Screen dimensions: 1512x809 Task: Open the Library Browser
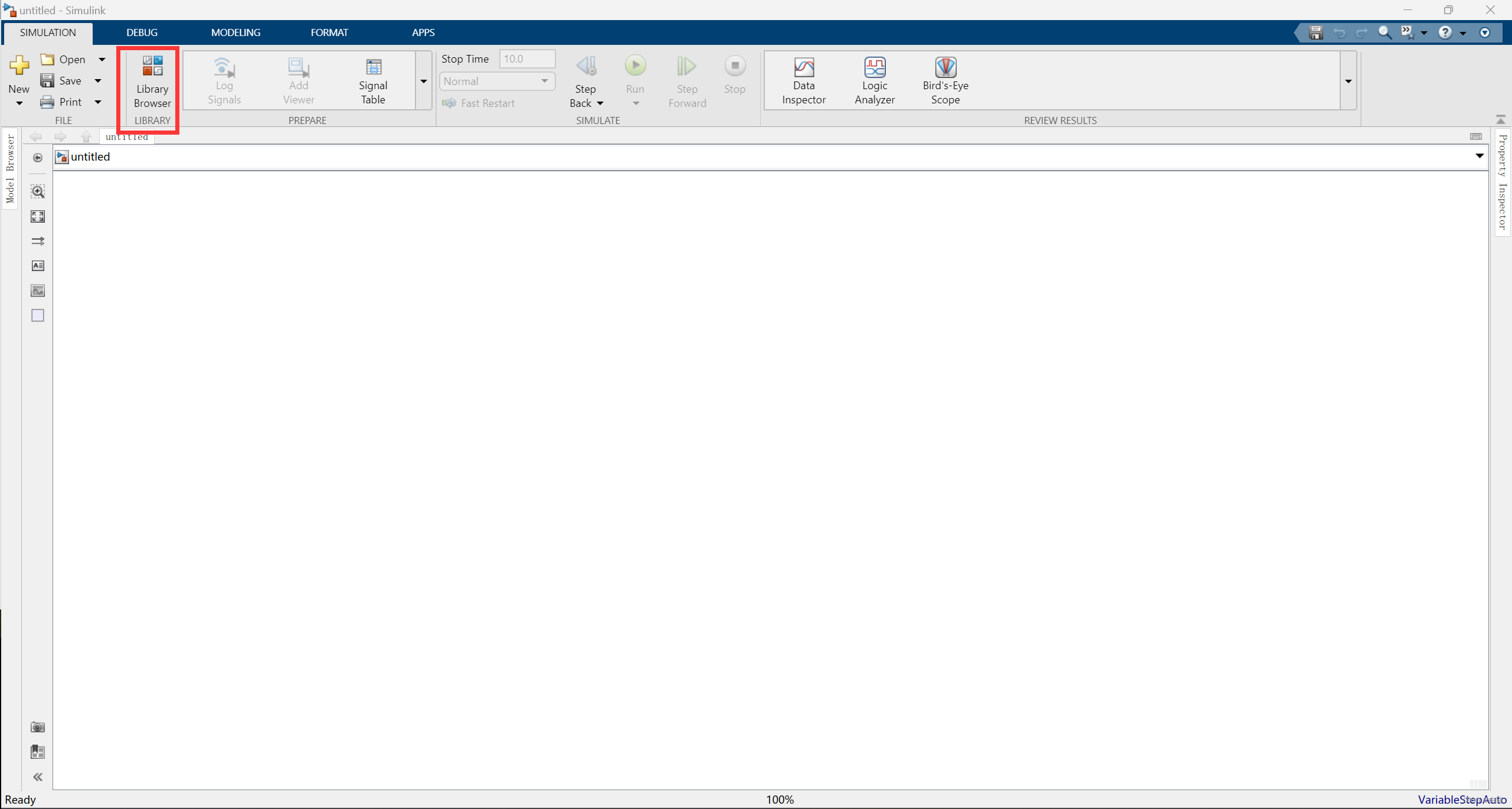pyautogui.click(x=152, y=80)
